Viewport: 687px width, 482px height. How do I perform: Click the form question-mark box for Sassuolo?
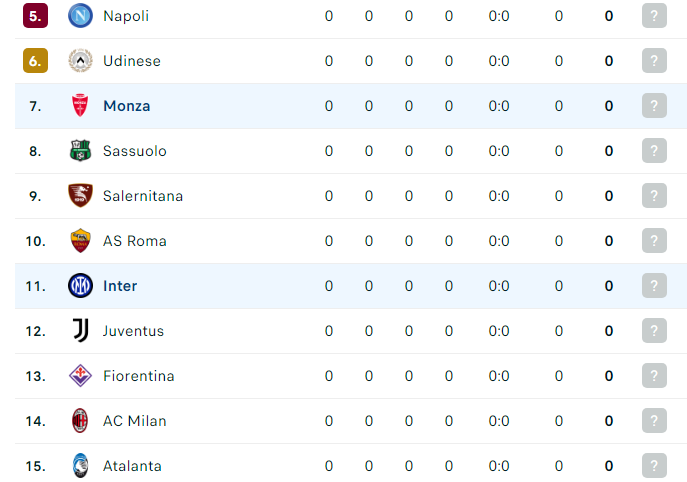654,151
